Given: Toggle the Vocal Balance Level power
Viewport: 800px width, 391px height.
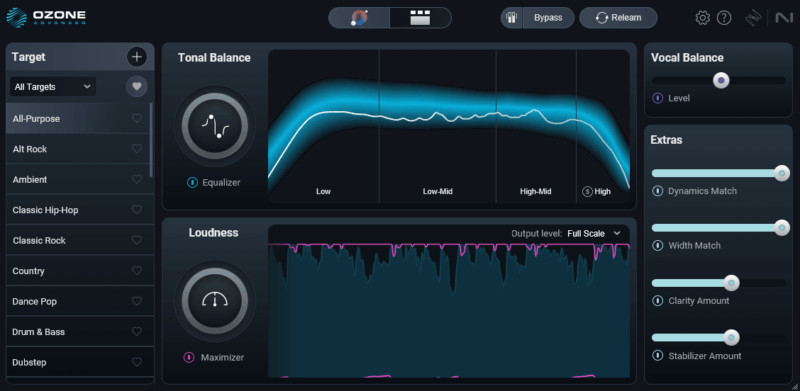Looking at the screenshot, I should click(657, 98).
